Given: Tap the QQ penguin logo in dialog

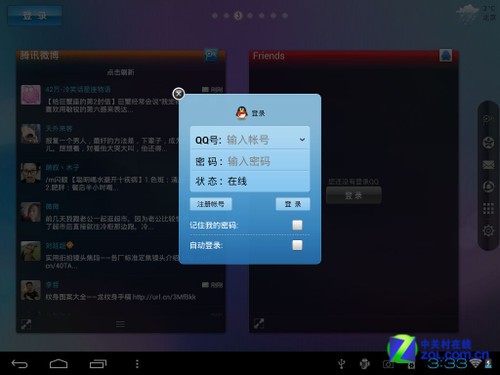Looking at the screenshot, I should 242,113.
